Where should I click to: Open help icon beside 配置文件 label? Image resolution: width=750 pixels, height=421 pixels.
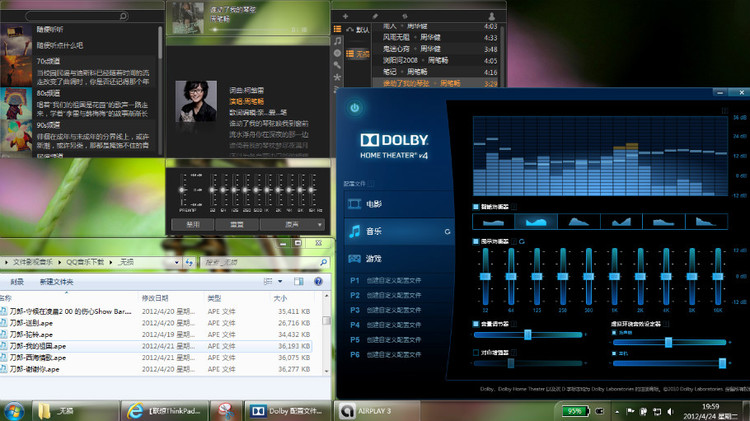coord(371,183)
